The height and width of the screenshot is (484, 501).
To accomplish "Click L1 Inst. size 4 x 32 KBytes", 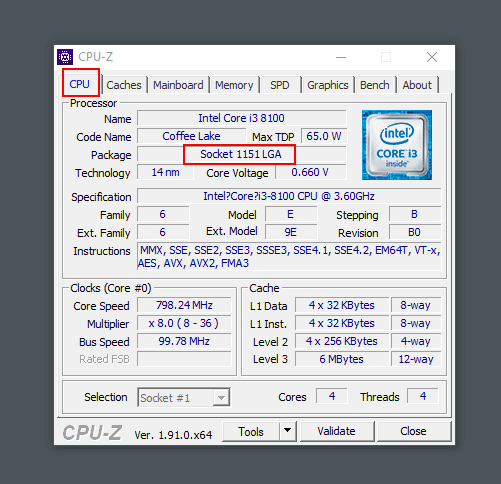I will click(x=342, y=323).
